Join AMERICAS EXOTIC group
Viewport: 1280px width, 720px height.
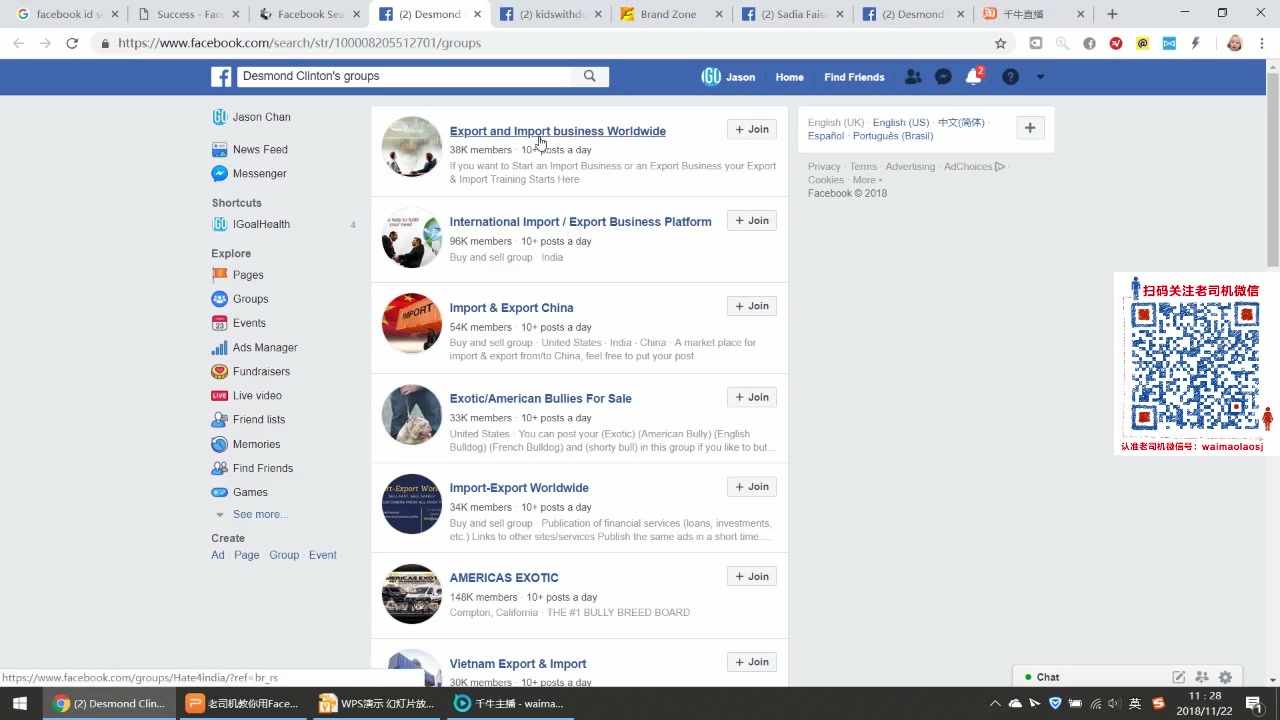pos(752,576)
